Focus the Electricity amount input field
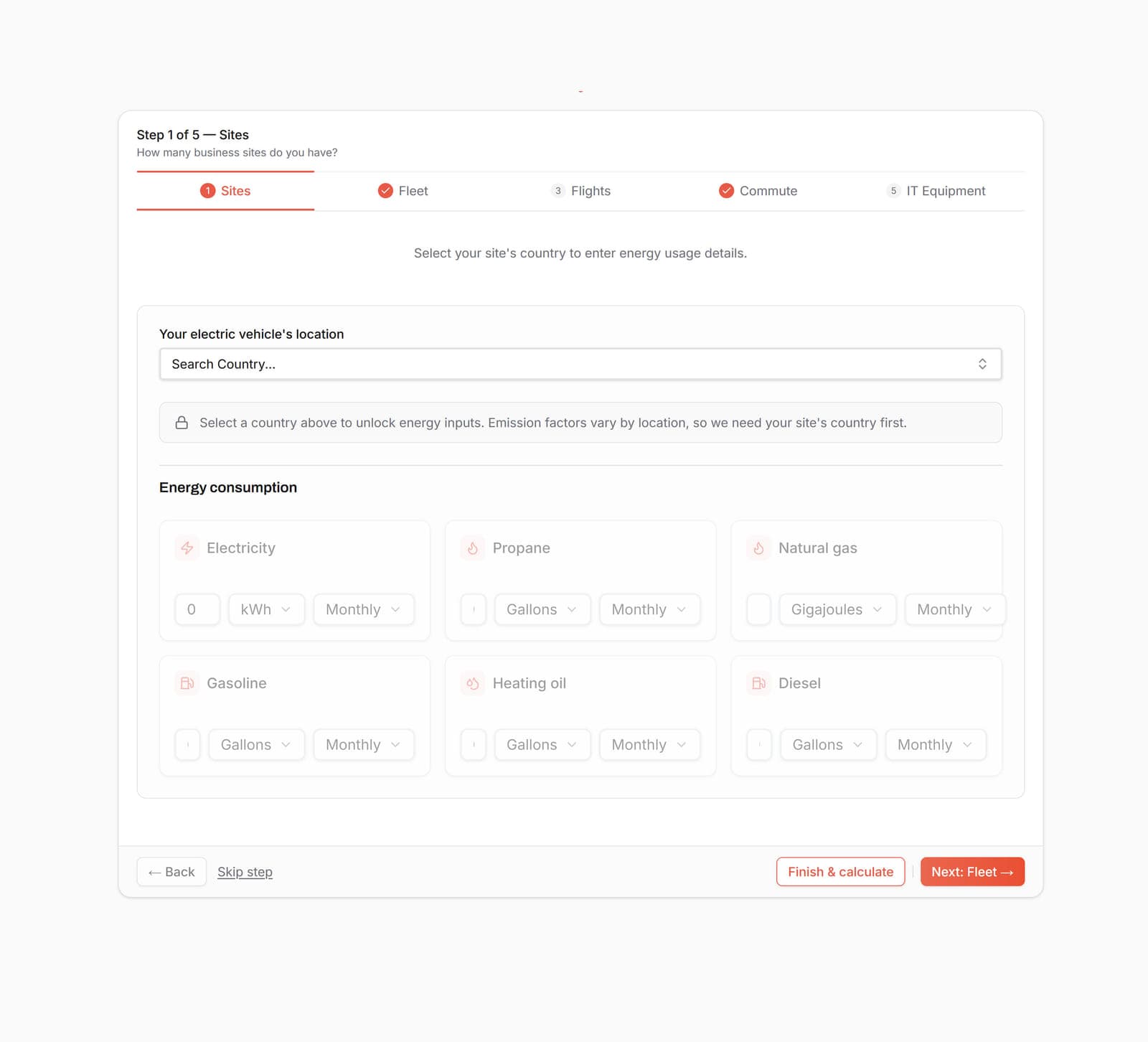Viewport: 1148px width, 1042px height. click(x=197, y=609)
